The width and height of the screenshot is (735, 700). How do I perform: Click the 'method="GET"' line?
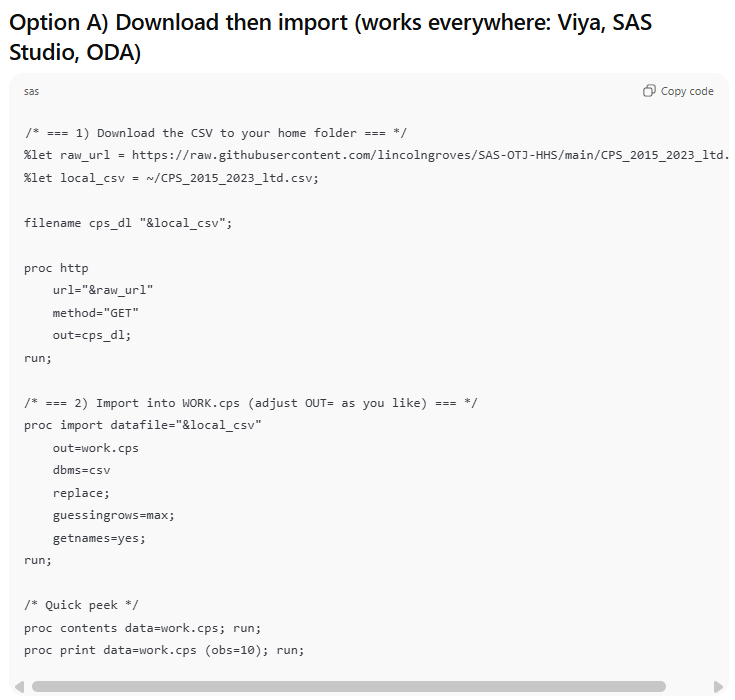click(96, 313)
